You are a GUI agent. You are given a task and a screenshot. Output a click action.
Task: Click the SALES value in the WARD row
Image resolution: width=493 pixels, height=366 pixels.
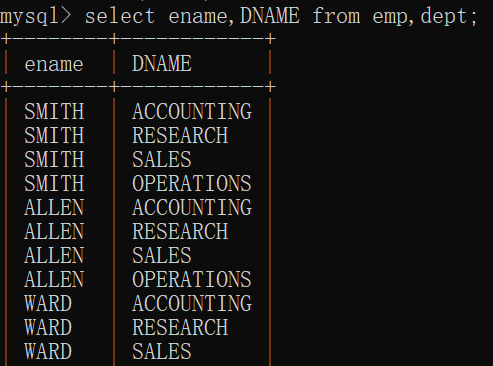click(x=162, y=351)
